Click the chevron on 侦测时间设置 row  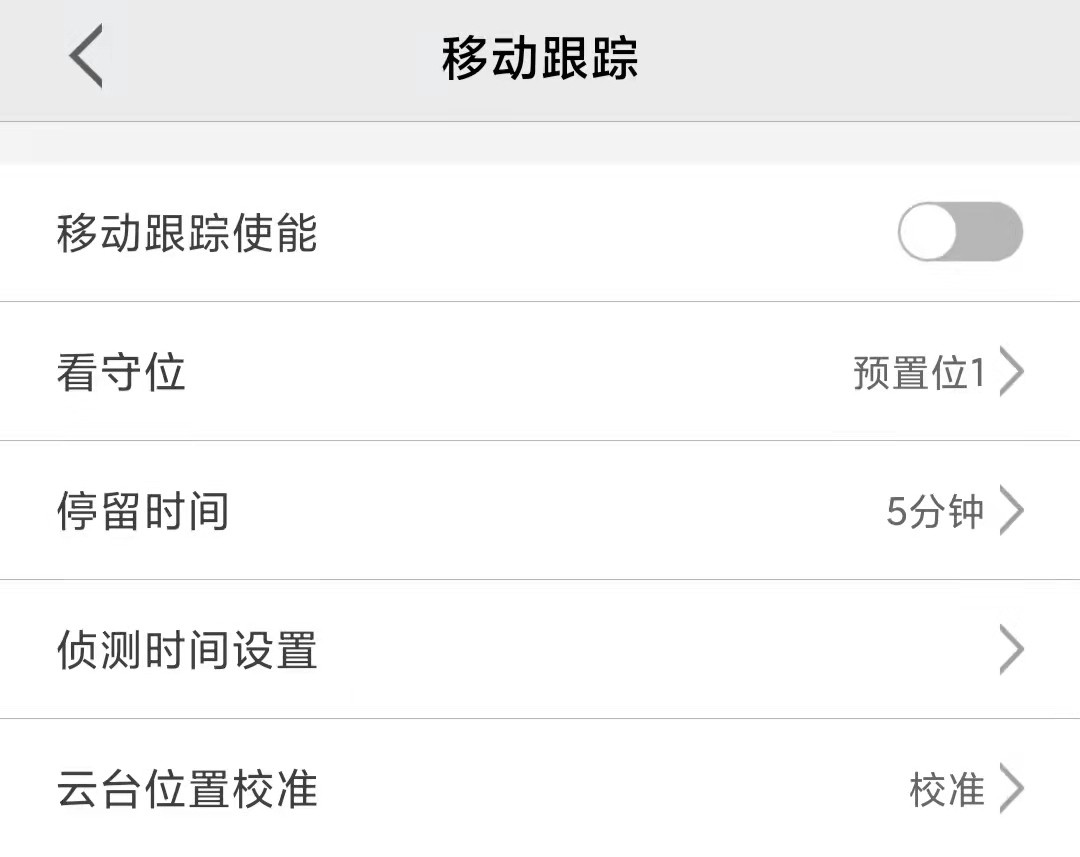1012,650
